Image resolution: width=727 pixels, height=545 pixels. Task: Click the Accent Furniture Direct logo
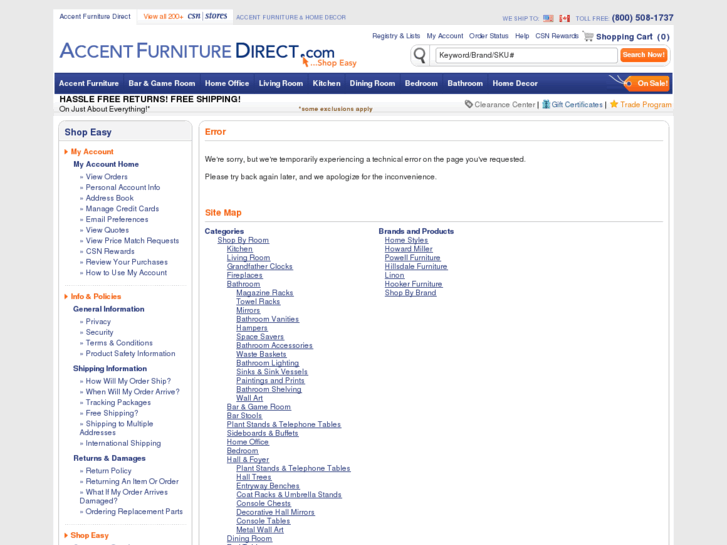click(208, 54)
